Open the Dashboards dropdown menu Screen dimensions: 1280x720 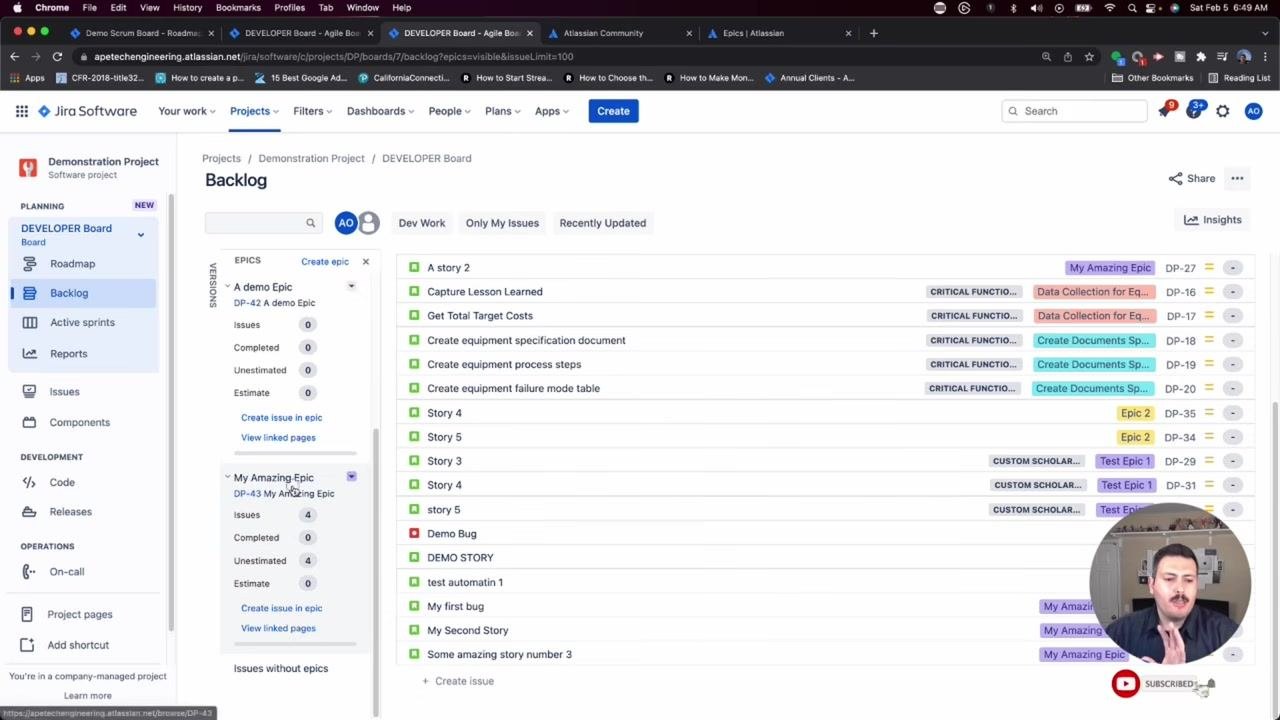(381, 111)
